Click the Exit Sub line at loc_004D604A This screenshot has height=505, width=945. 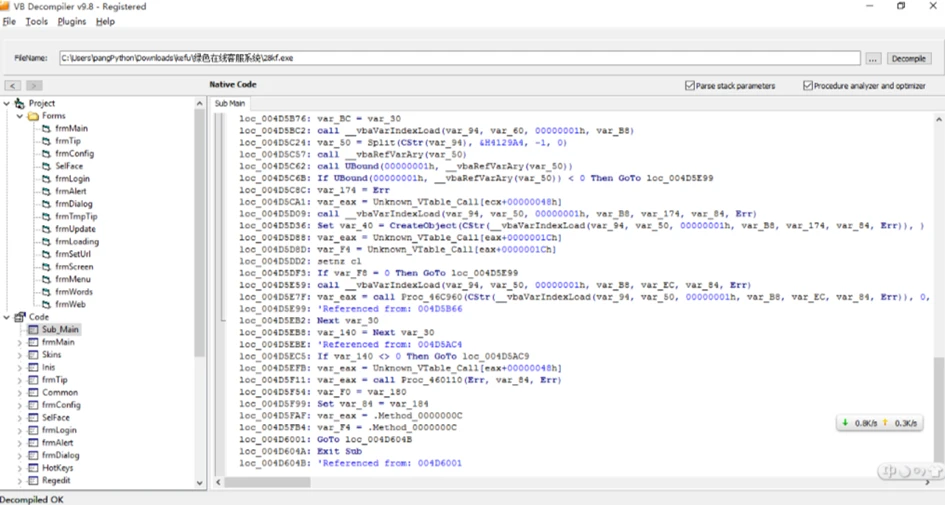[x=300, y=451]
